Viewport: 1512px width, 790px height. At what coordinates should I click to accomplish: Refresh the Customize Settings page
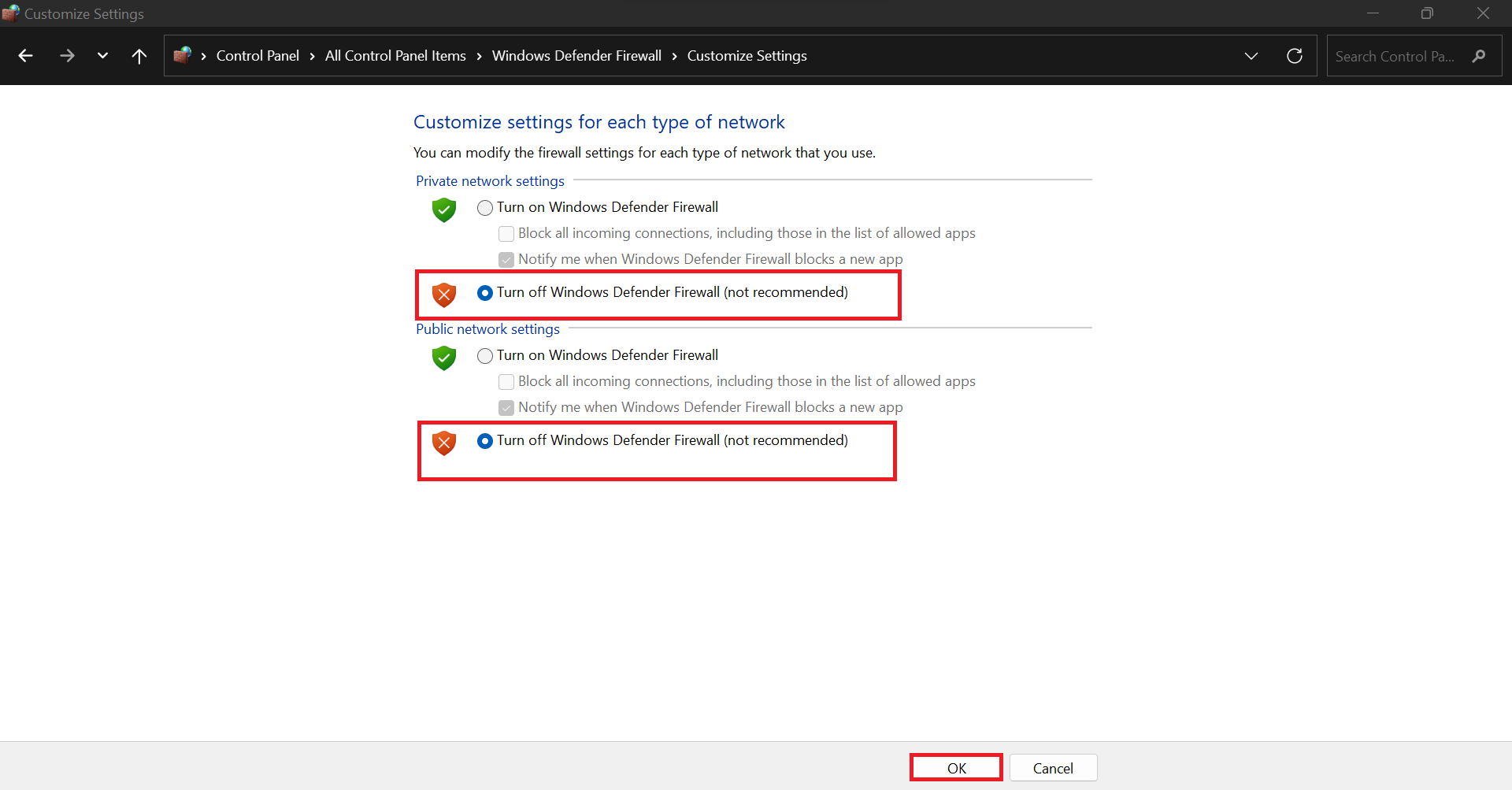point(1295,56)
